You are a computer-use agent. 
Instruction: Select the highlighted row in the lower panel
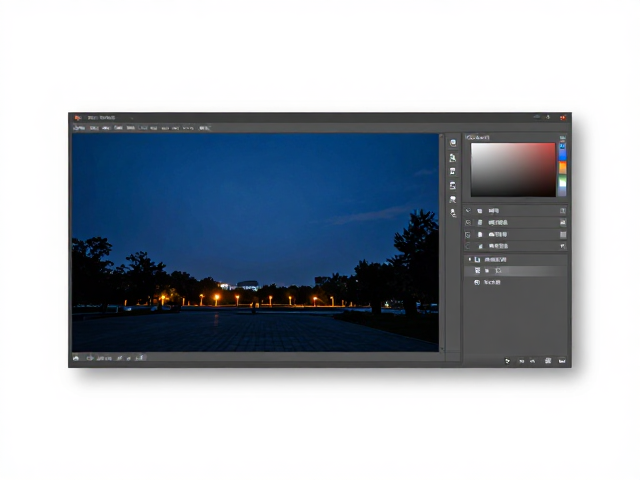click(516, 271)
